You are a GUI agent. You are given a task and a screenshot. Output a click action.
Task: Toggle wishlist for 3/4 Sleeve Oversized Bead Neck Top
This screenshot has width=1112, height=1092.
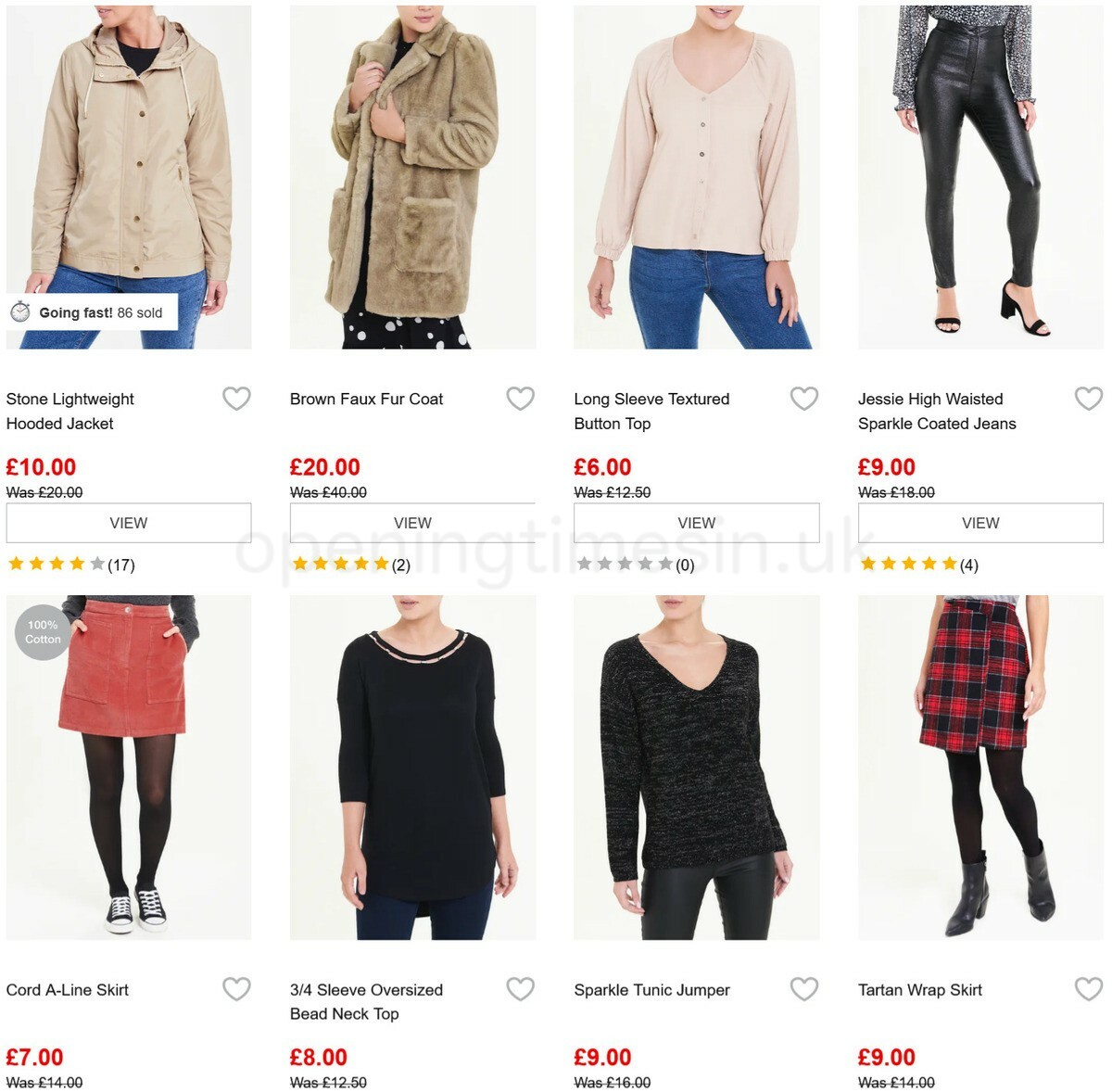(522, 989)
